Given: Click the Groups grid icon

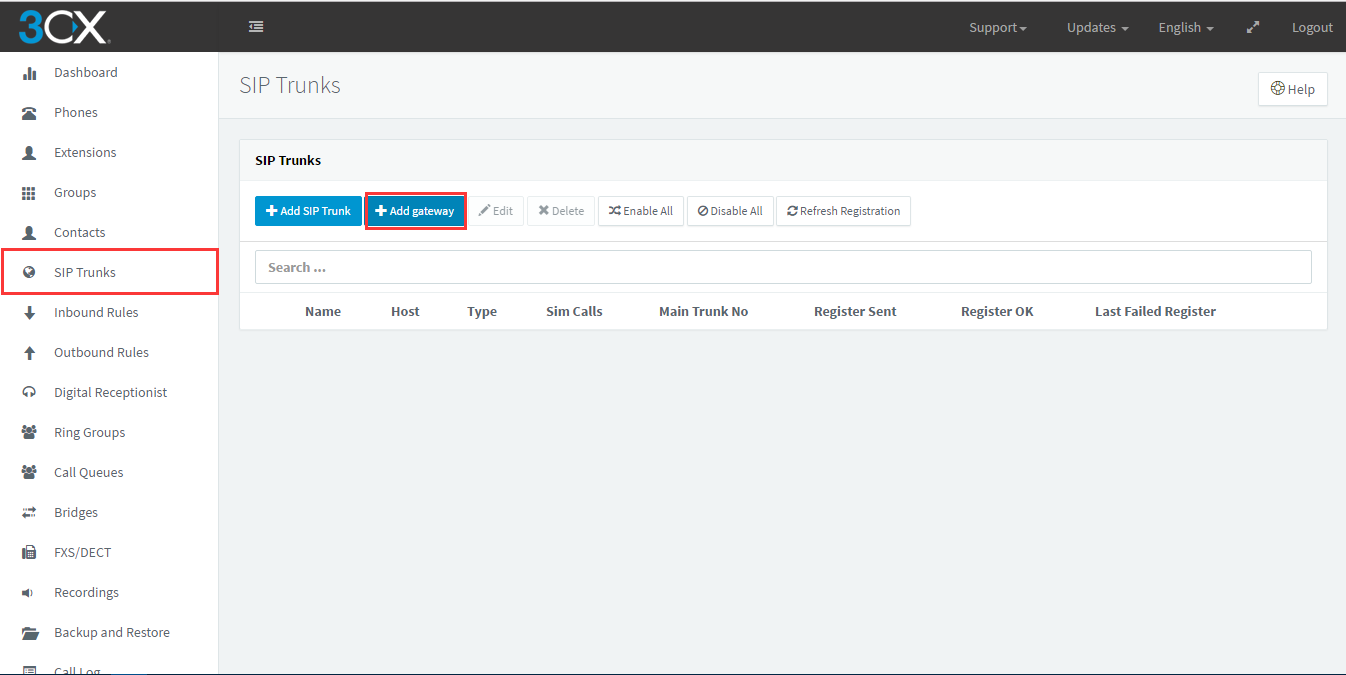Looking at the screenshot, I should 29,193.
